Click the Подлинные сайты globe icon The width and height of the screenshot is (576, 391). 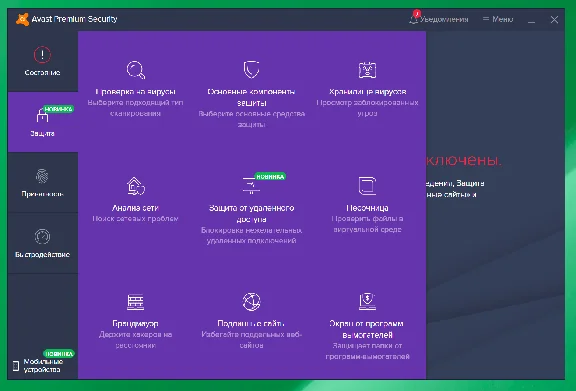click(252, 302)
